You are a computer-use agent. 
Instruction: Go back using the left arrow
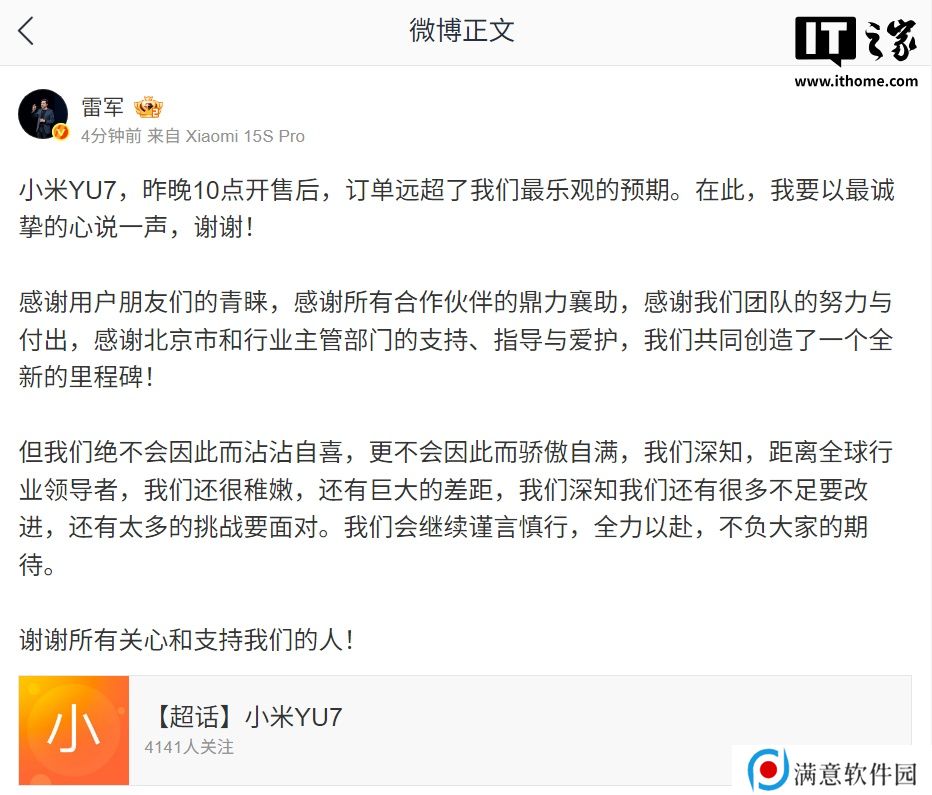(26, 31)
